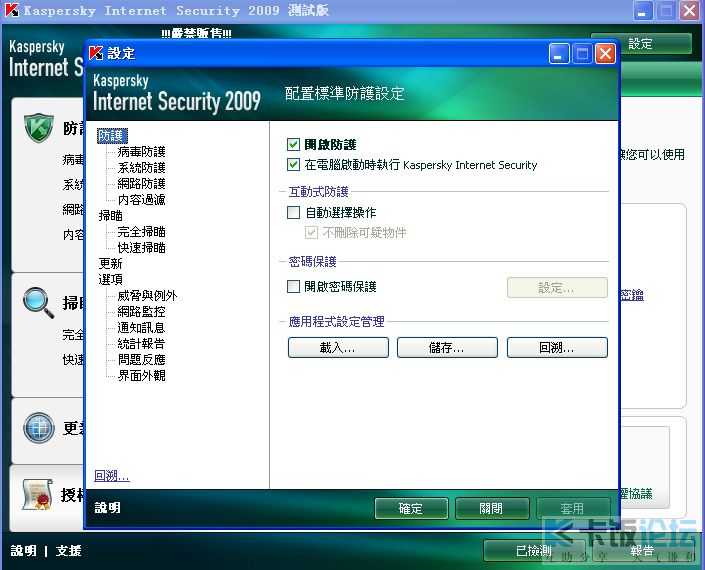Uncheck run Kaspersky at computer startup
The image size is (705, 570).
point(293,165)
